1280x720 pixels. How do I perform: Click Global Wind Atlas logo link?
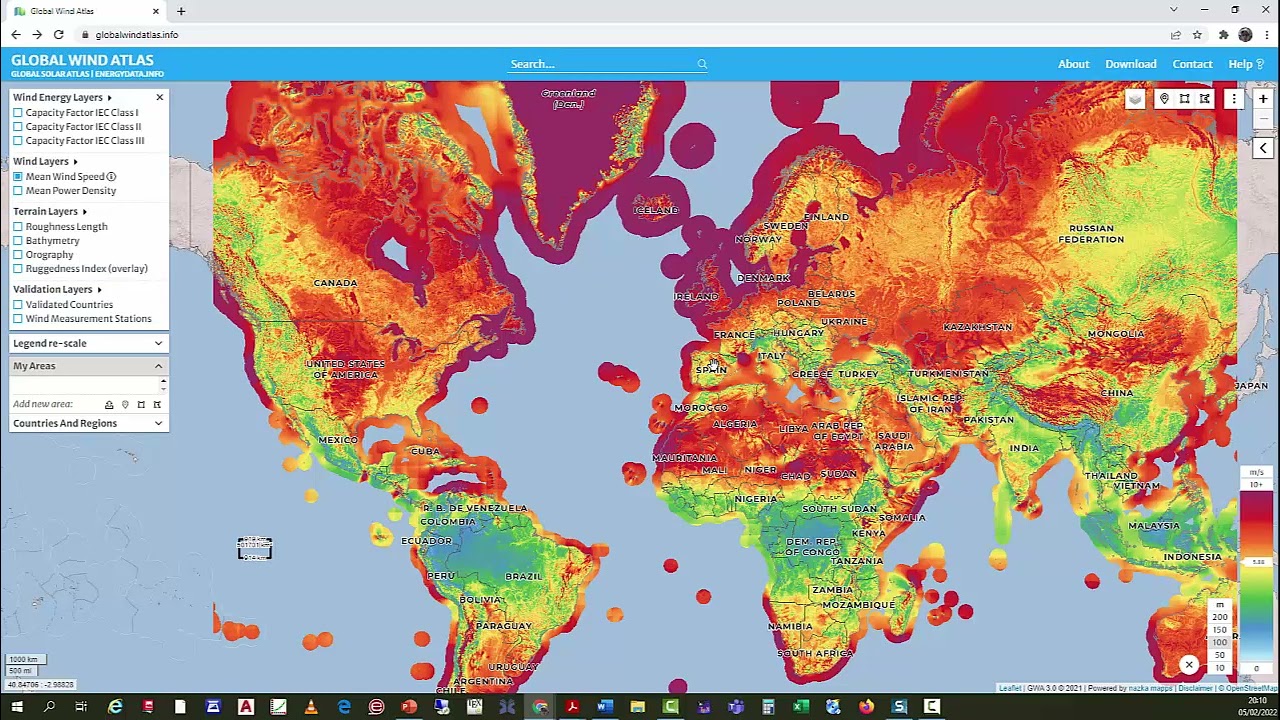[x=82, y=60]
